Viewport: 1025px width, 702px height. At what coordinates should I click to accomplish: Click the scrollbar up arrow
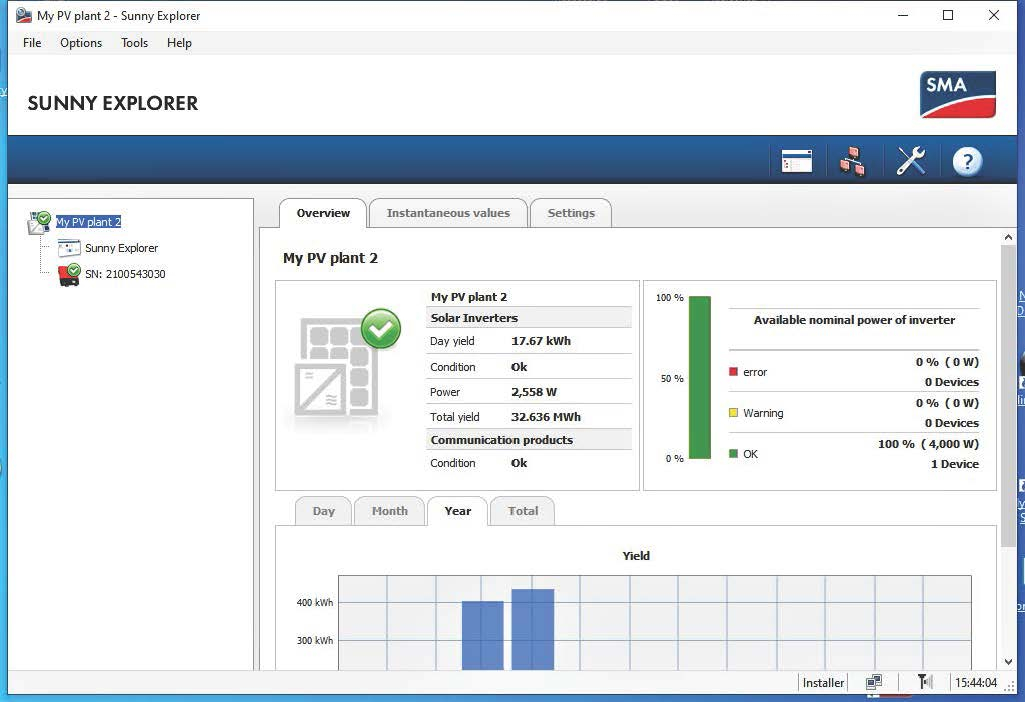(1008, 237)
